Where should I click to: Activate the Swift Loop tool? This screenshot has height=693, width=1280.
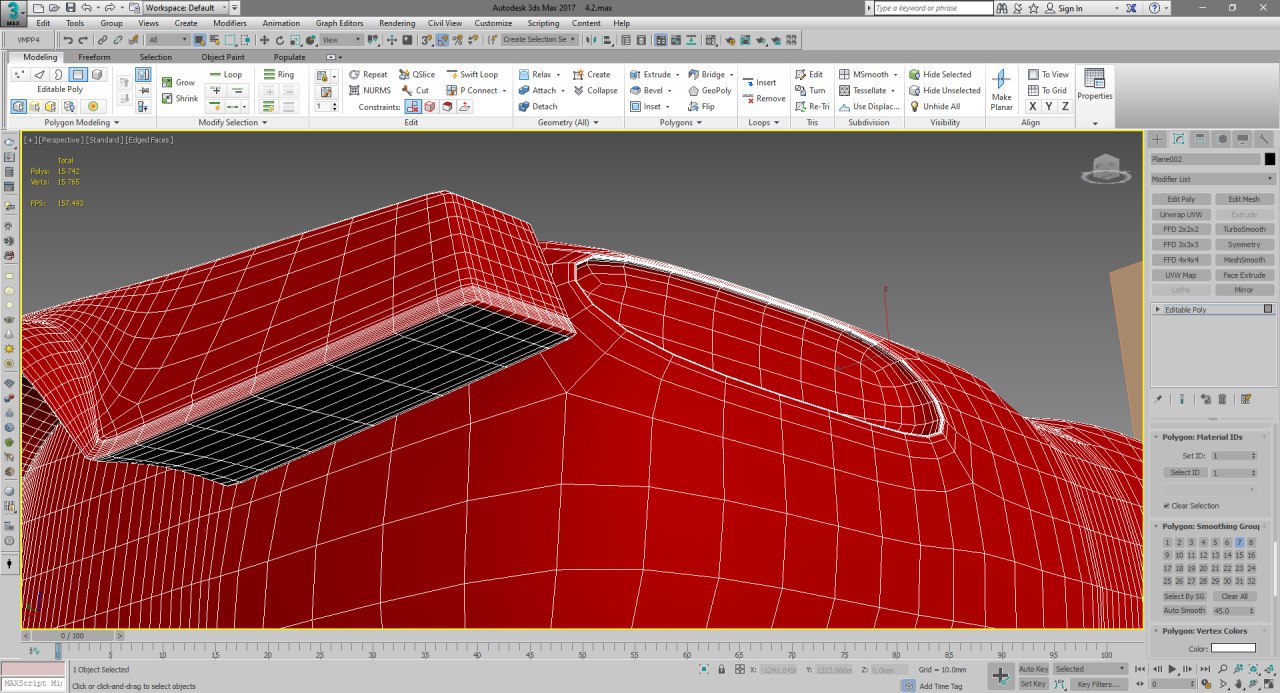(x=472, y=74)
